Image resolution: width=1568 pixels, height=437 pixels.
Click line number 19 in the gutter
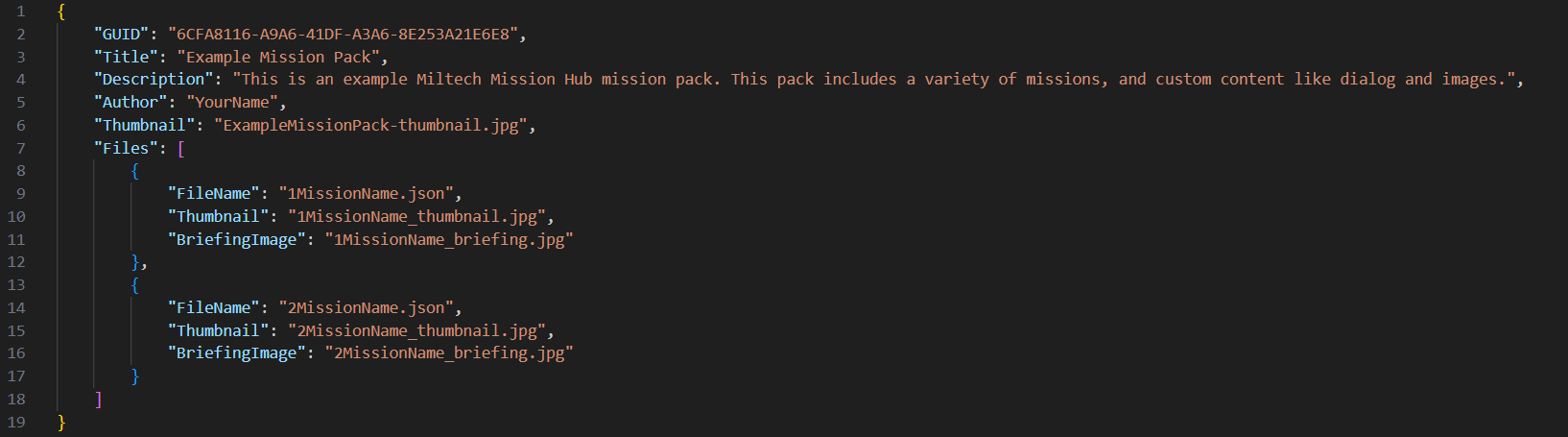16,422
